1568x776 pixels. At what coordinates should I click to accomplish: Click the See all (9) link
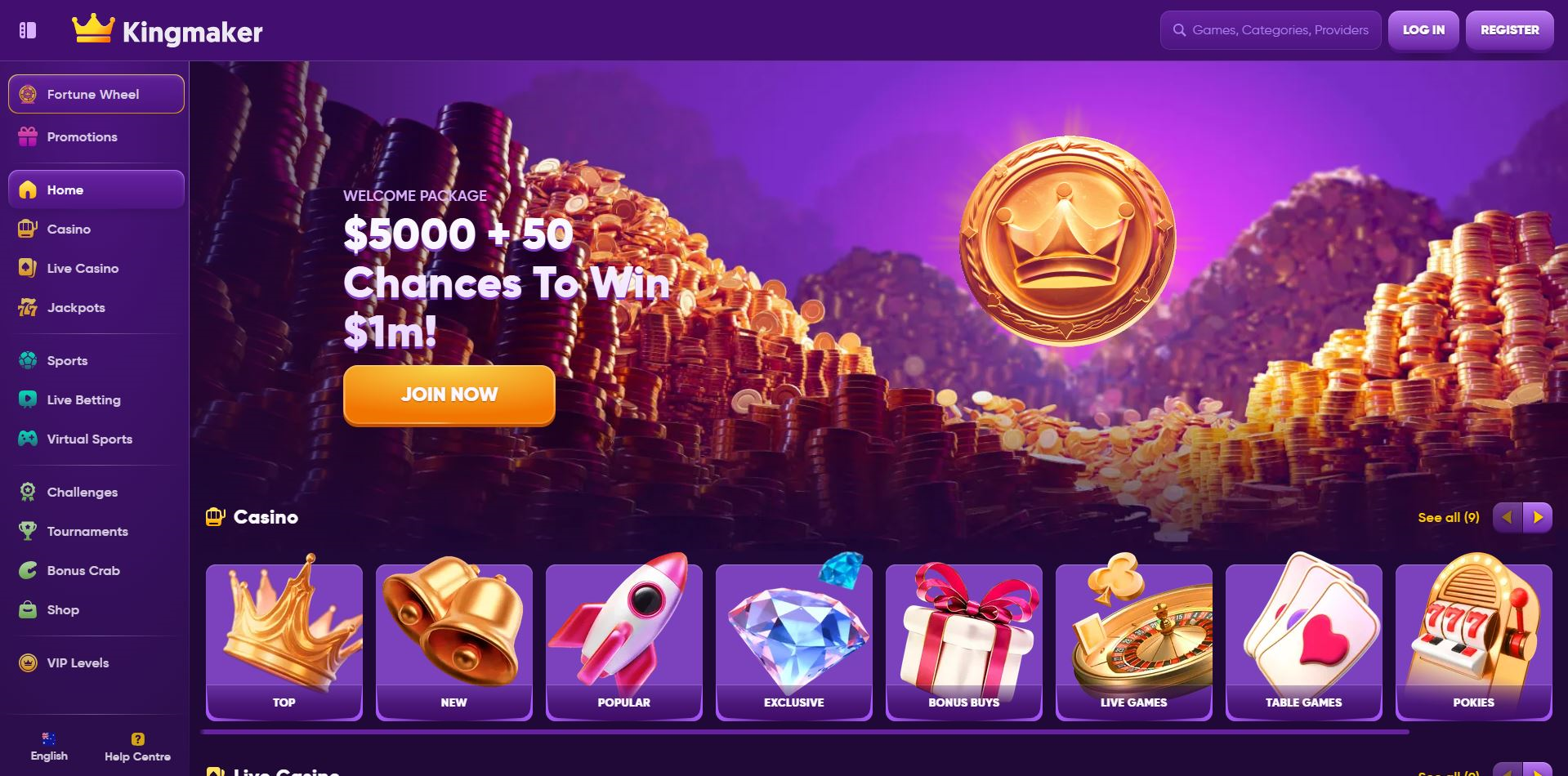[x=1449, y=517]
